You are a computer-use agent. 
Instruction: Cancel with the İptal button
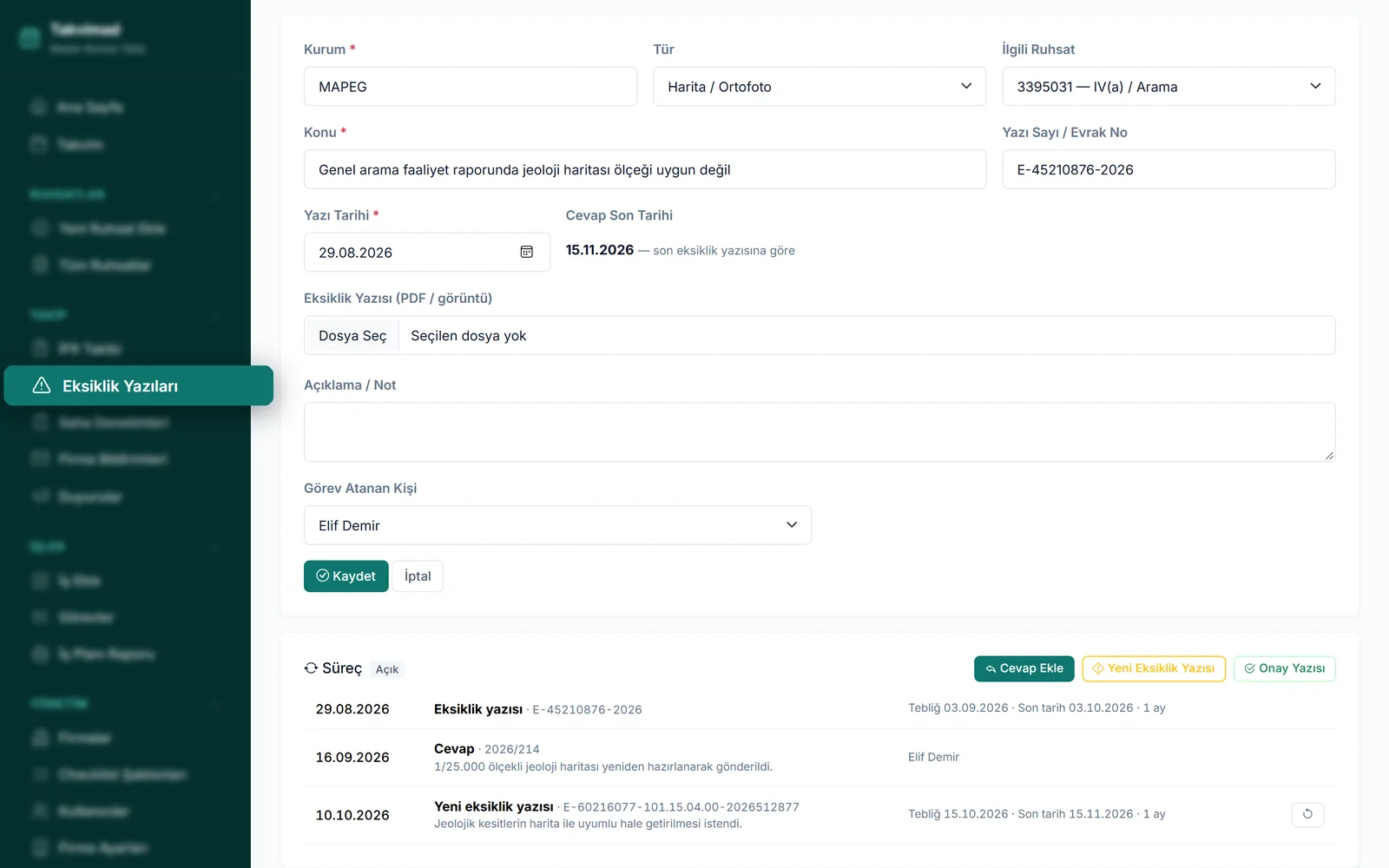[418, 576]
